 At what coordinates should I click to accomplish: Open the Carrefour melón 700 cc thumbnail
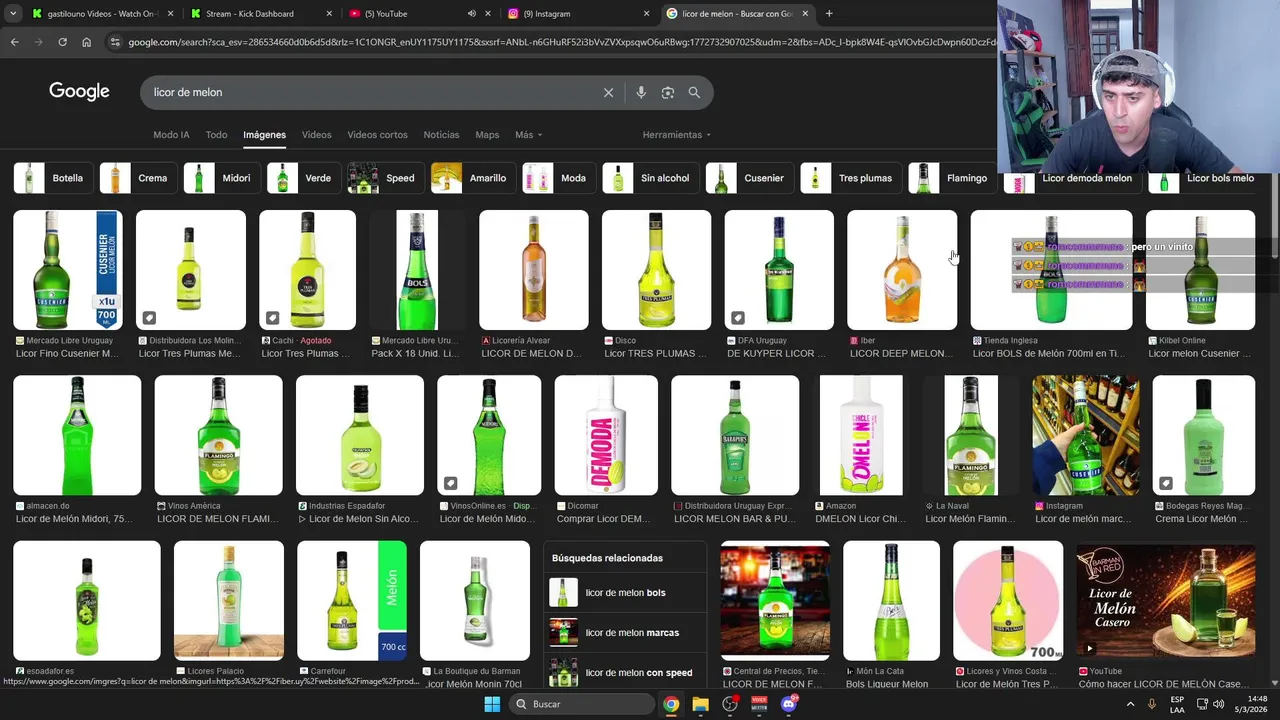click(x=352, y=601)
